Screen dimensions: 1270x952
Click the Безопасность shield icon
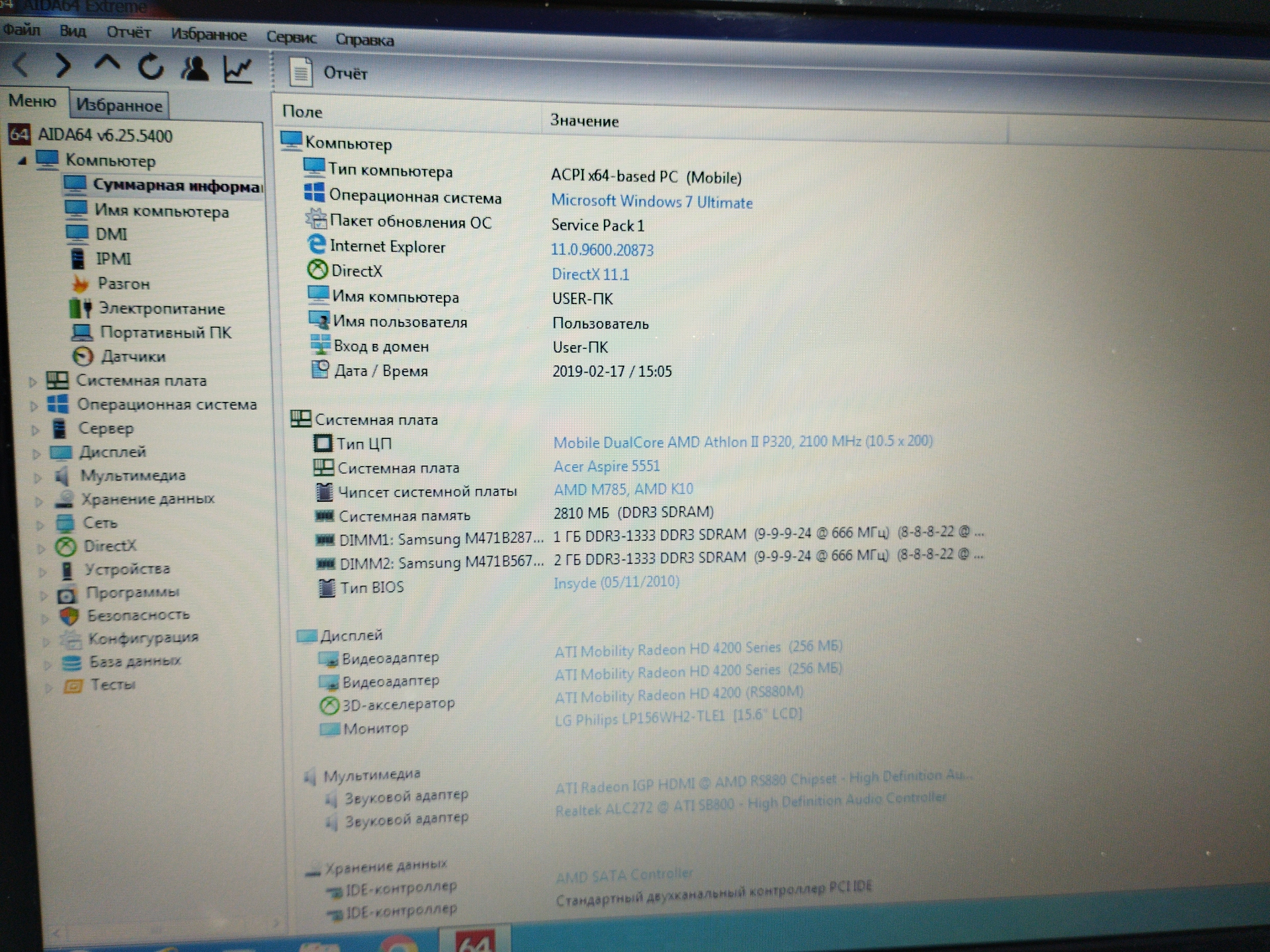coord(69,616)
